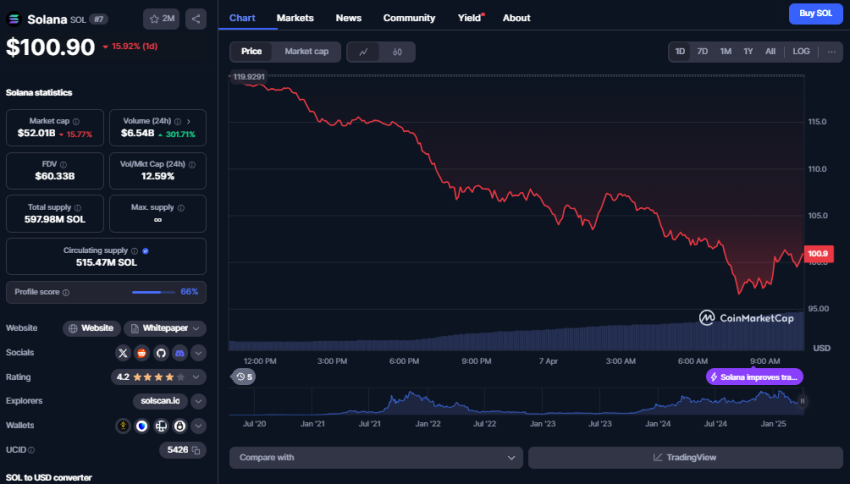Open the Yield tab
The width and height of the screenshot is (850, 484).
click(469, 18)
